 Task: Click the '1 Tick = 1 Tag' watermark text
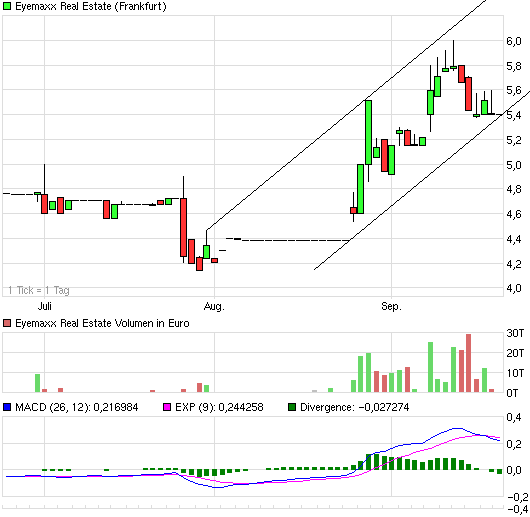coord(39,290)
